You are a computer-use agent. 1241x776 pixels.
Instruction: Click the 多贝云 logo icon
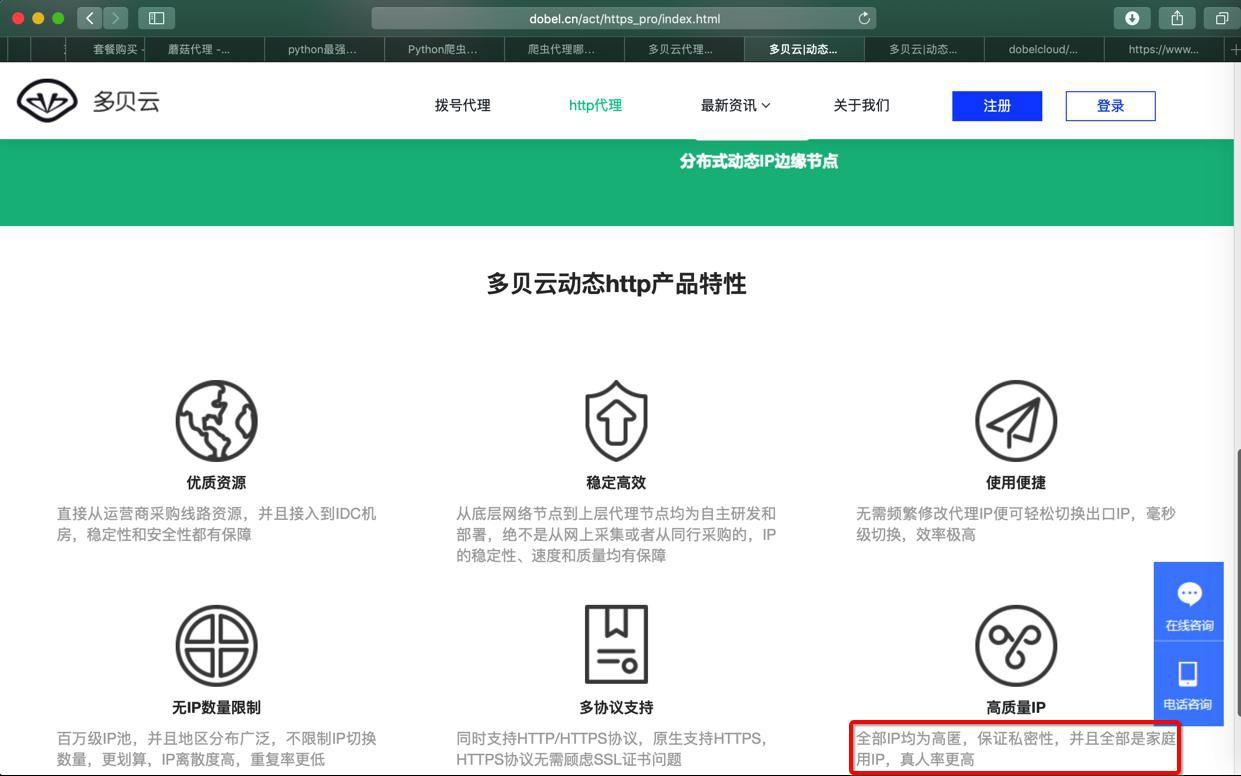46,101
